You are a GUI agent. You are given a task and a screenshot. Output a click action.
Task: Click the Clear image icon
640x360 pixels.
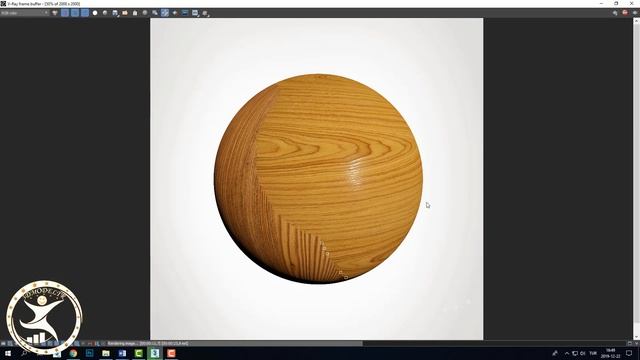[135, 13]
